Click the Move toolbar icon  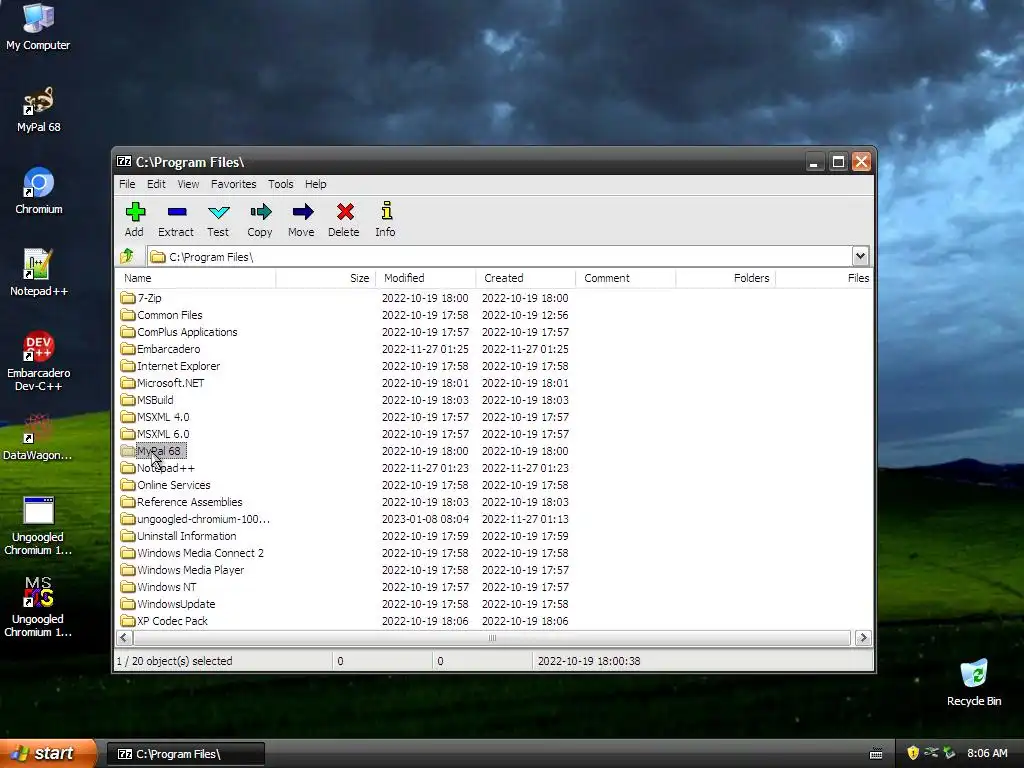tap(302, 212)
